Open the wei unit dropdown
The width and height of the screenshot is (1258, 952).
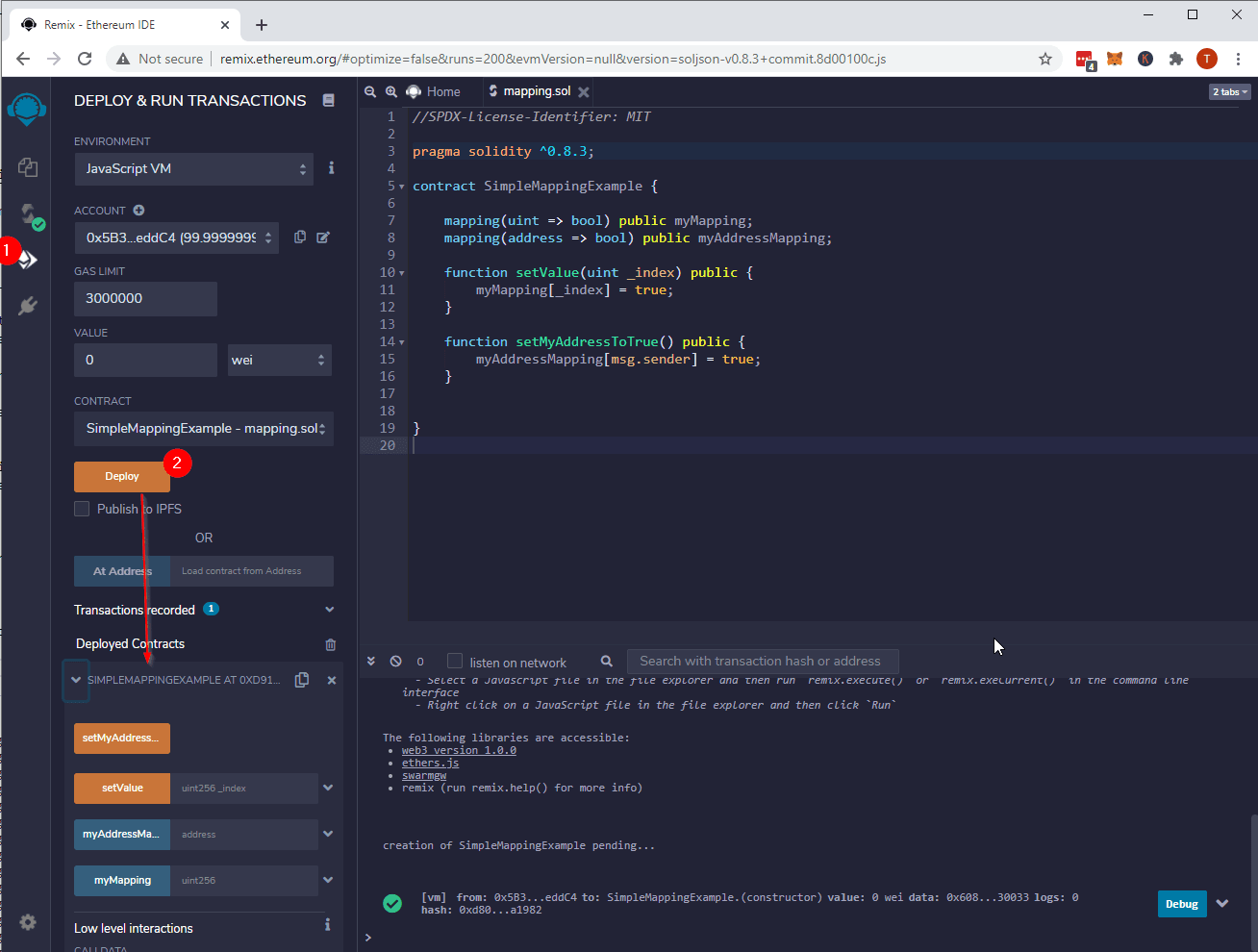click(x=280, y=360)
